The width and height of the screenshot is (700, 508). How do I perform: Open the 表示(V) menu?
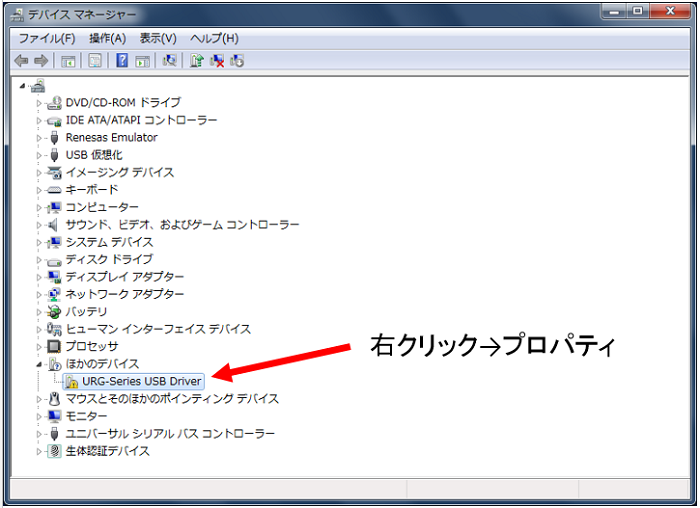click(x=158, y=38)
